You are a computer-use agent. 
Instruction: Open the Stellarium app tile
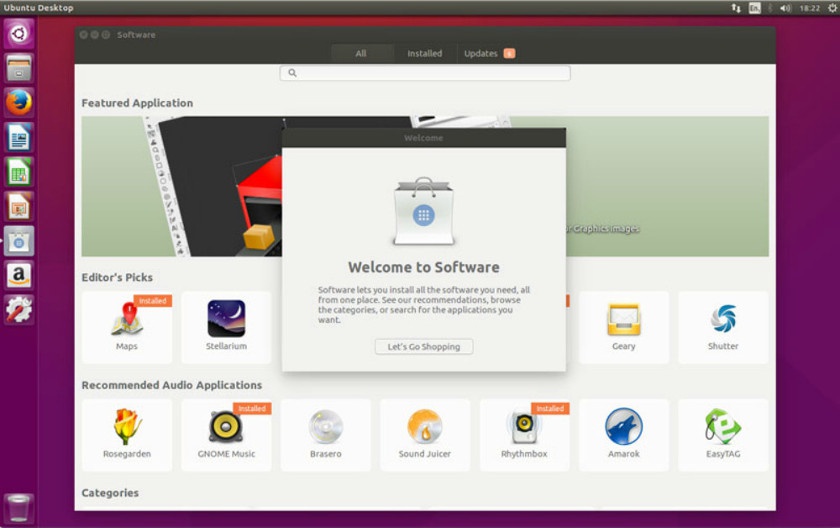click(226, 327)
